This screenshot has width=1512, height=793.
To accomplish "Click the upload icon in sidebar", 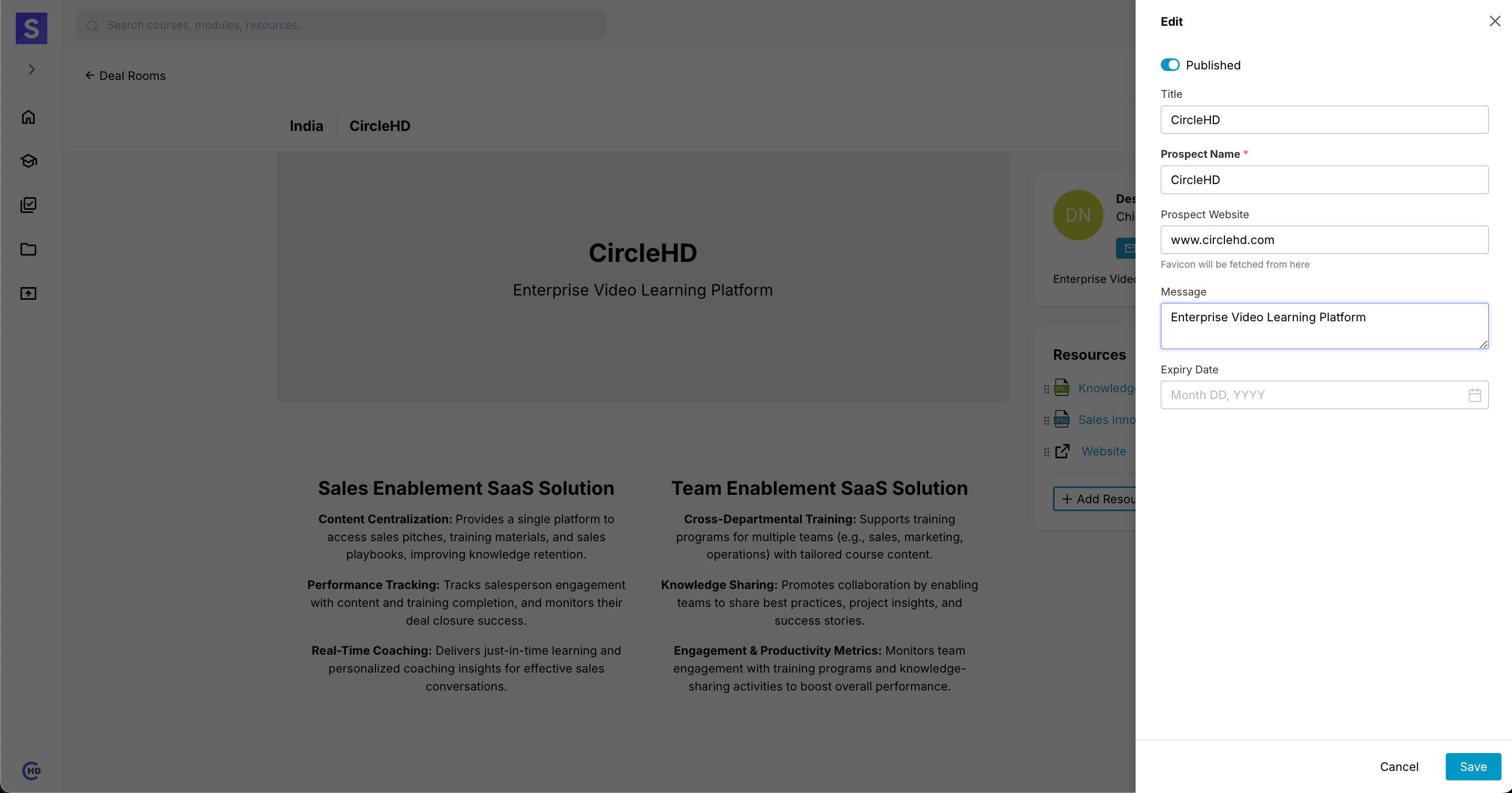I will (28, 293).
